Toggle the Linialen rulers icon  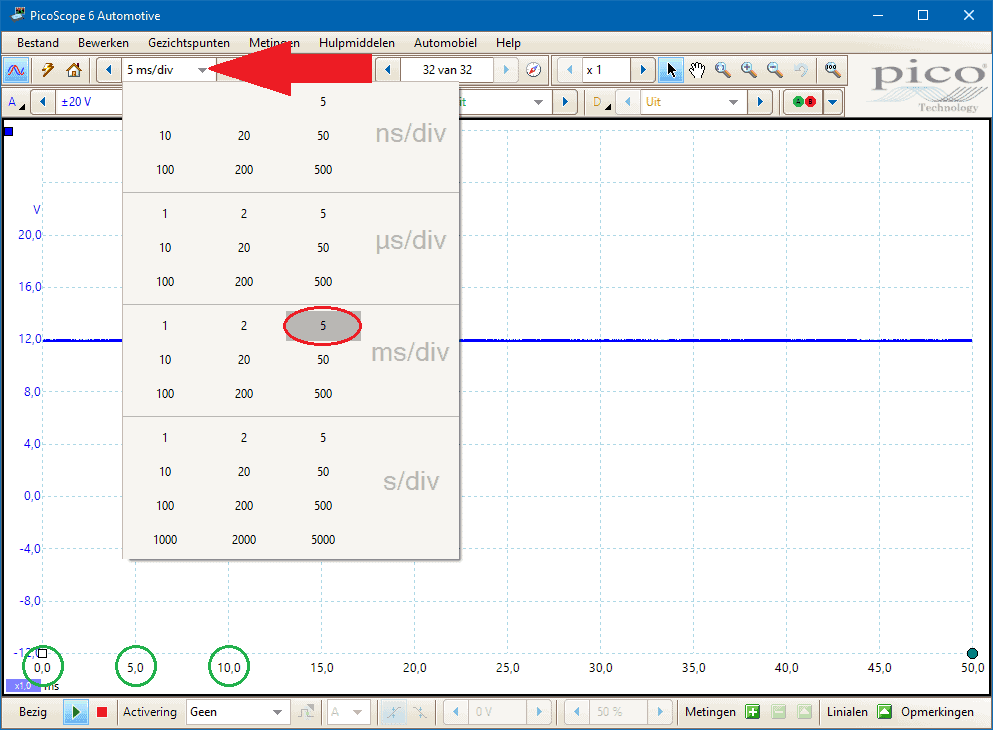click(x=884, y=712)
